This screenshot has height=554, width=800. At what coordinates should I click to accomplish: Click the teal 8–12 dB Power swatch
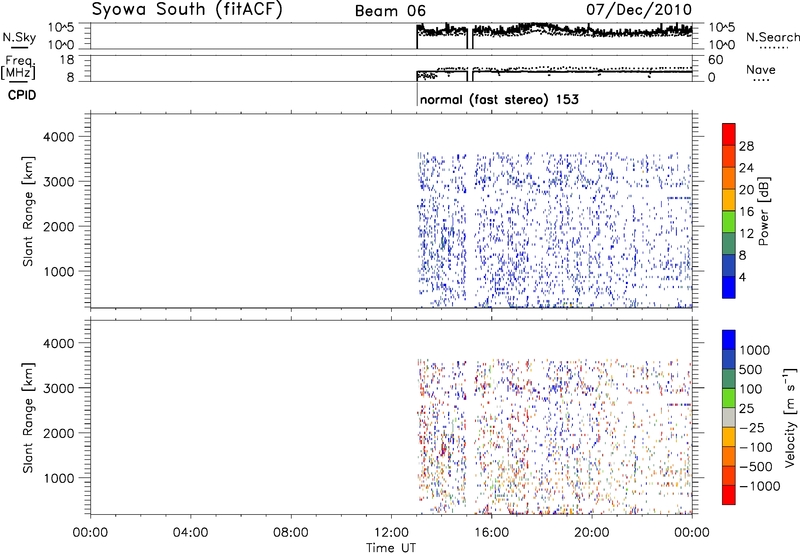click(729, 244)
